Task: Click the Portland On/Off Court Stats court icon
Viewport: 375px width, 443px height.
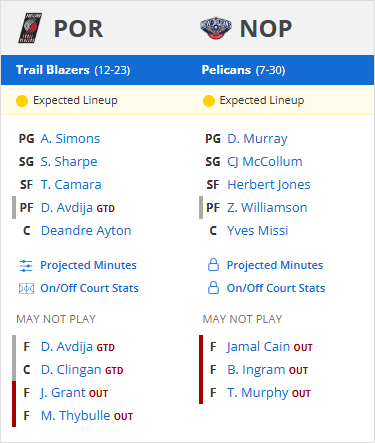Action: click(x=26, y=288)
